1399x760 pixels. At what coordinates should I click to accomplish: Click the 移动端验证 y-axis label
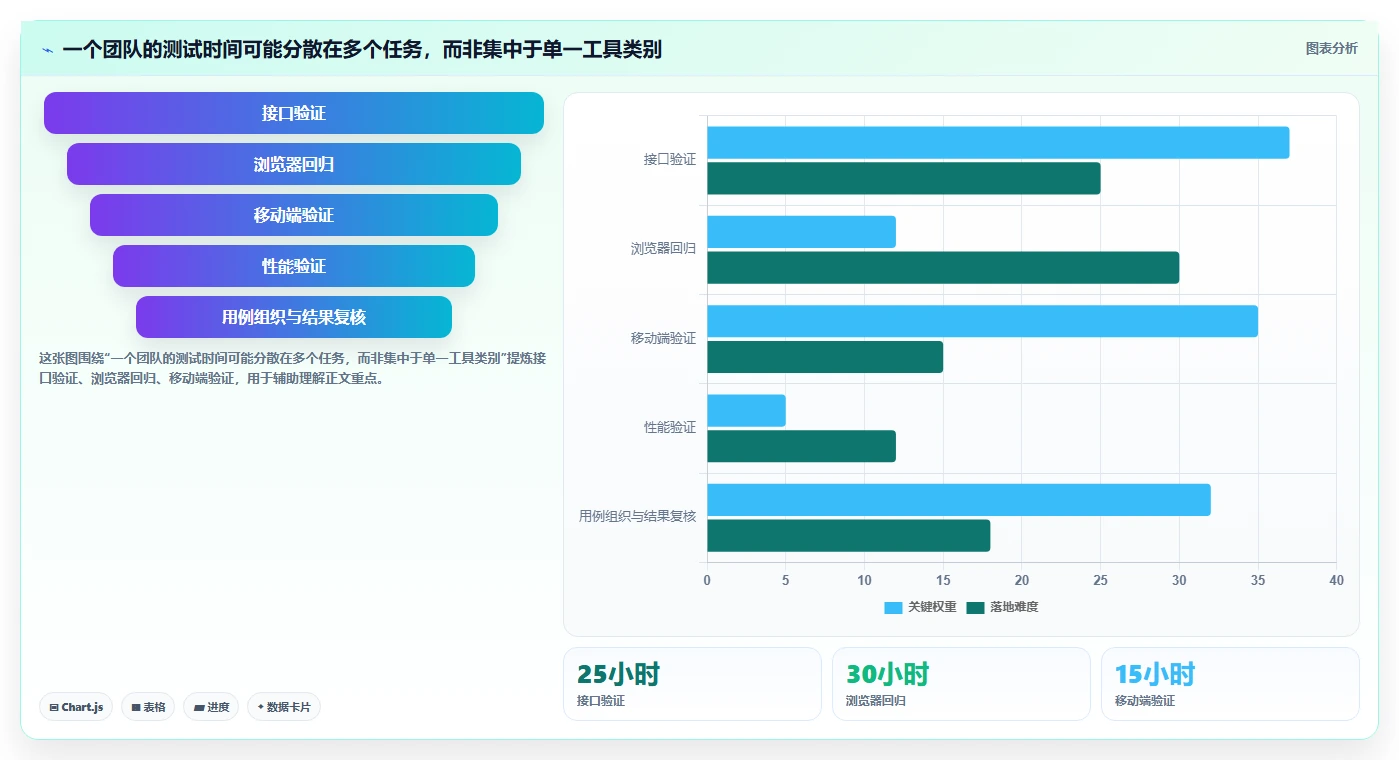[x=663, y=338]
